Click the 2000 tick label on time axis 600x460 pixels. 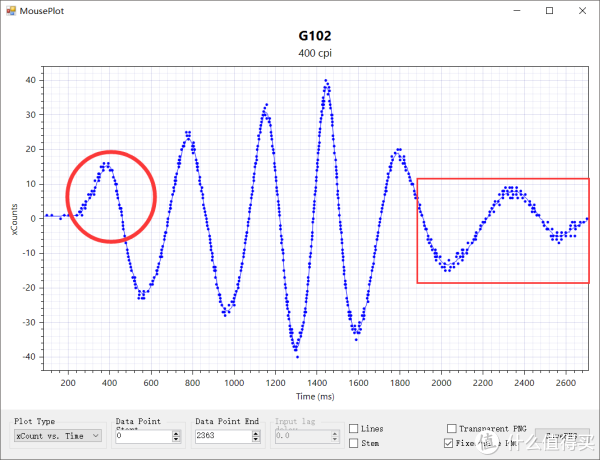(x=441, y=383)
